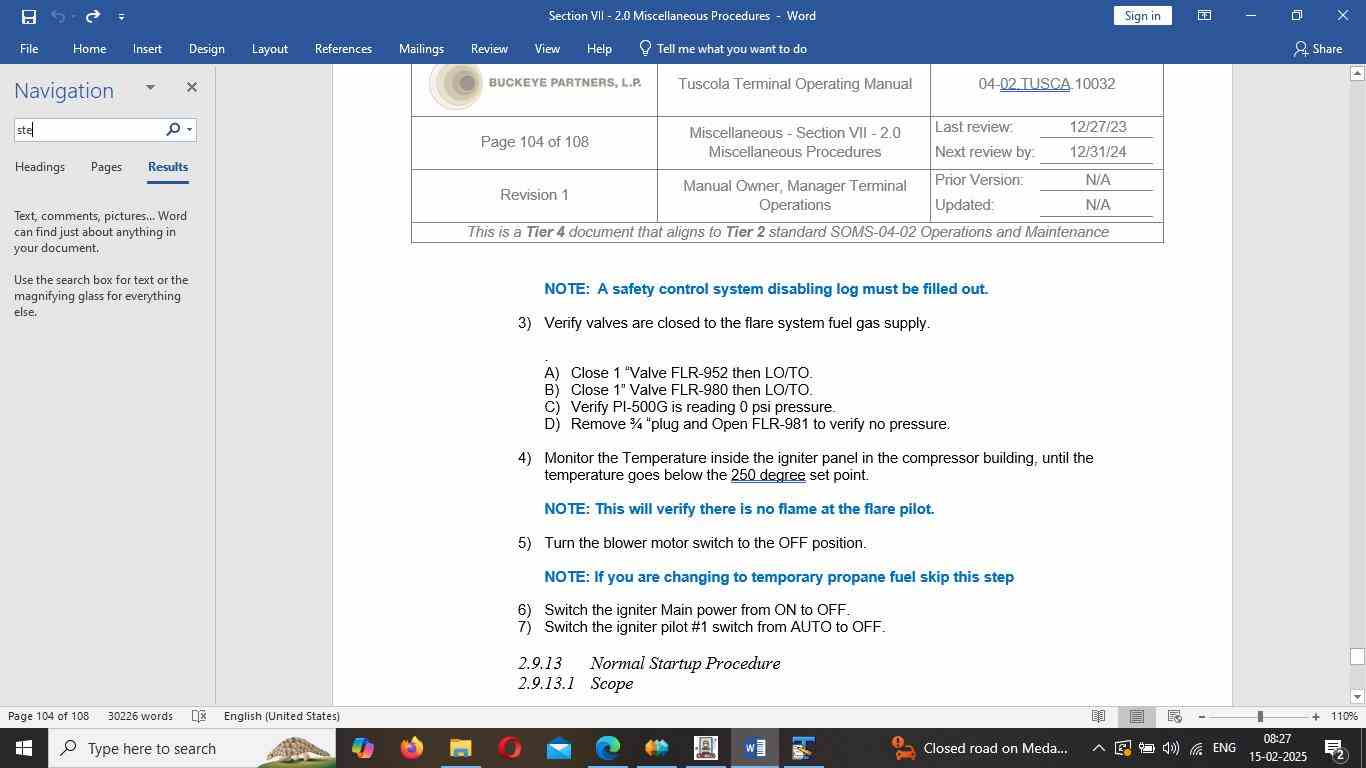
Task: Open the File menu
Action: [x=29, y=48]
